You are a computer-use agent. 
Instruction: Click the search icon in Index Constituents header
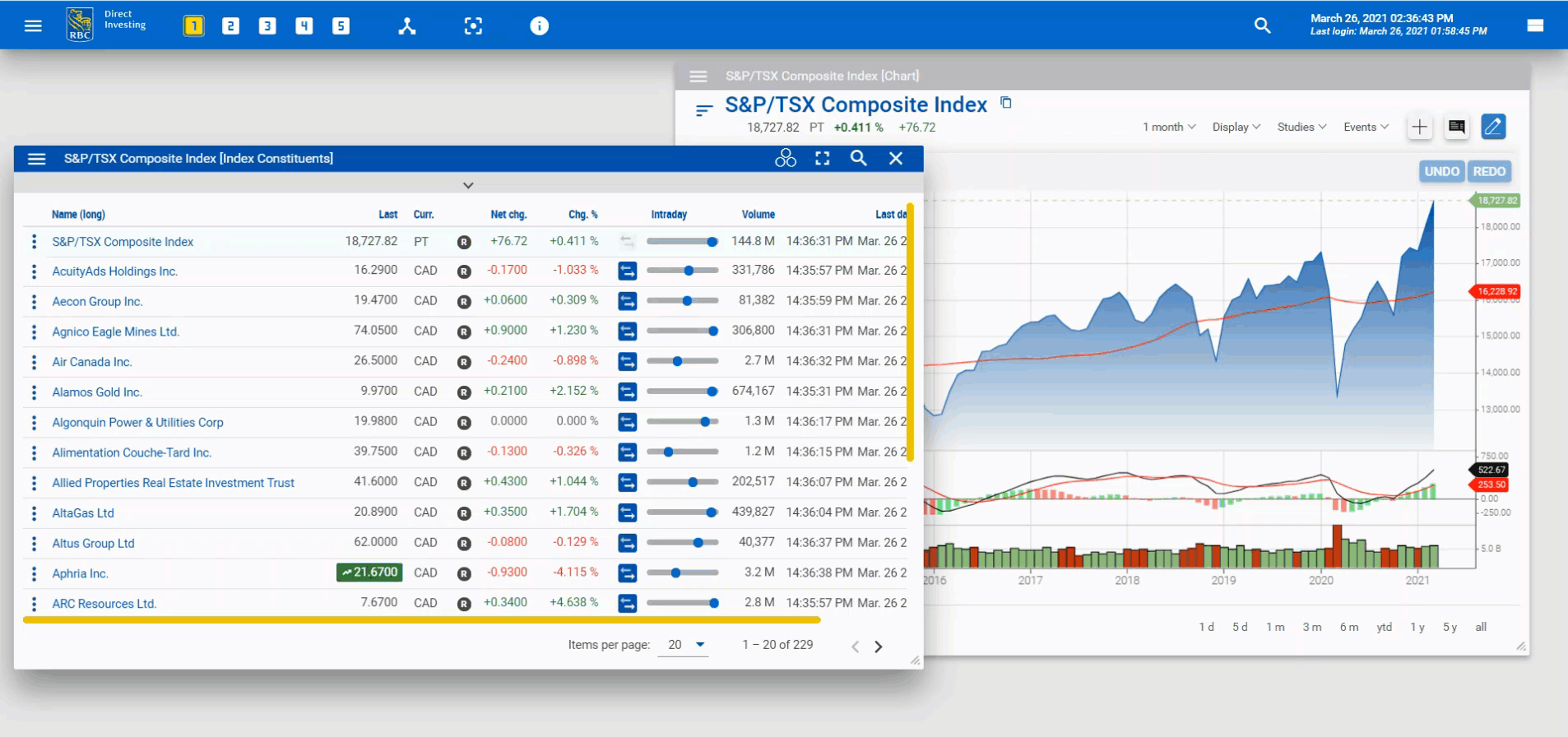(858, 158)
